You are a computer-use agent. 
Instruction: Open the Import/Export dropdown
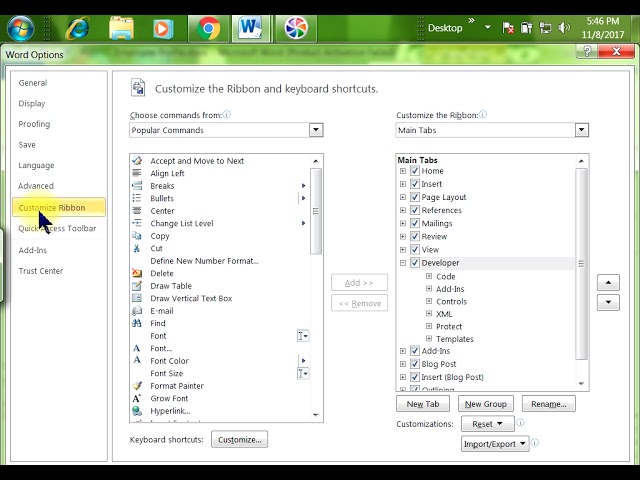pyautogui.click(x=495, y=444)
